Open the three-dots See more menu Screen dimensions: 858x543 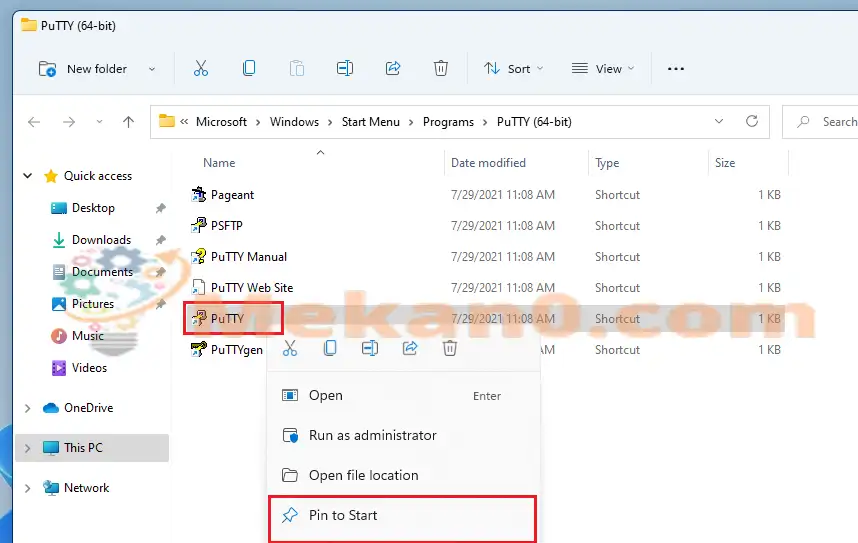point(676,68)
